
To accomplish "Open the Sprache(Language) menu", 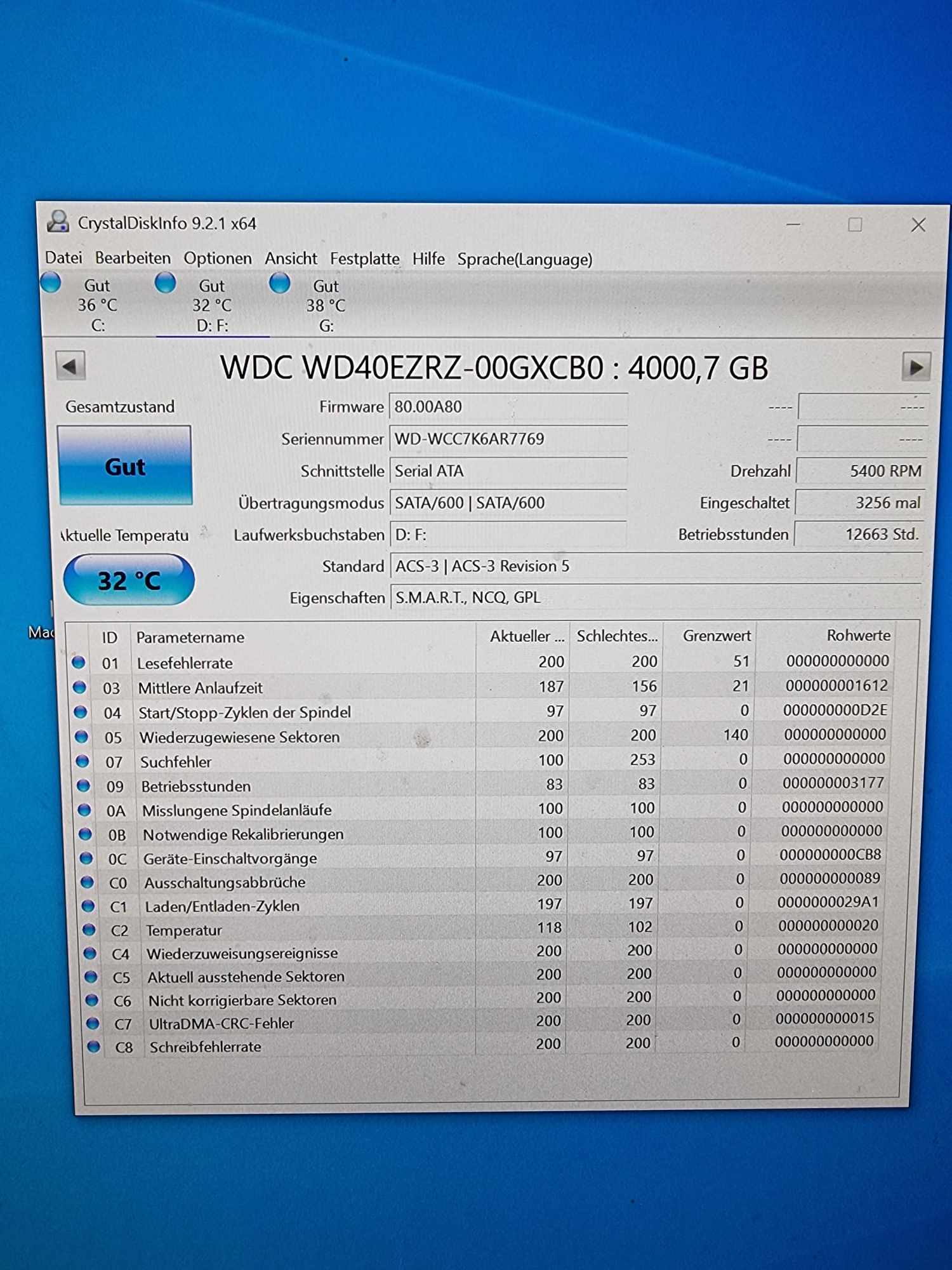I will (x=525, y=259).
